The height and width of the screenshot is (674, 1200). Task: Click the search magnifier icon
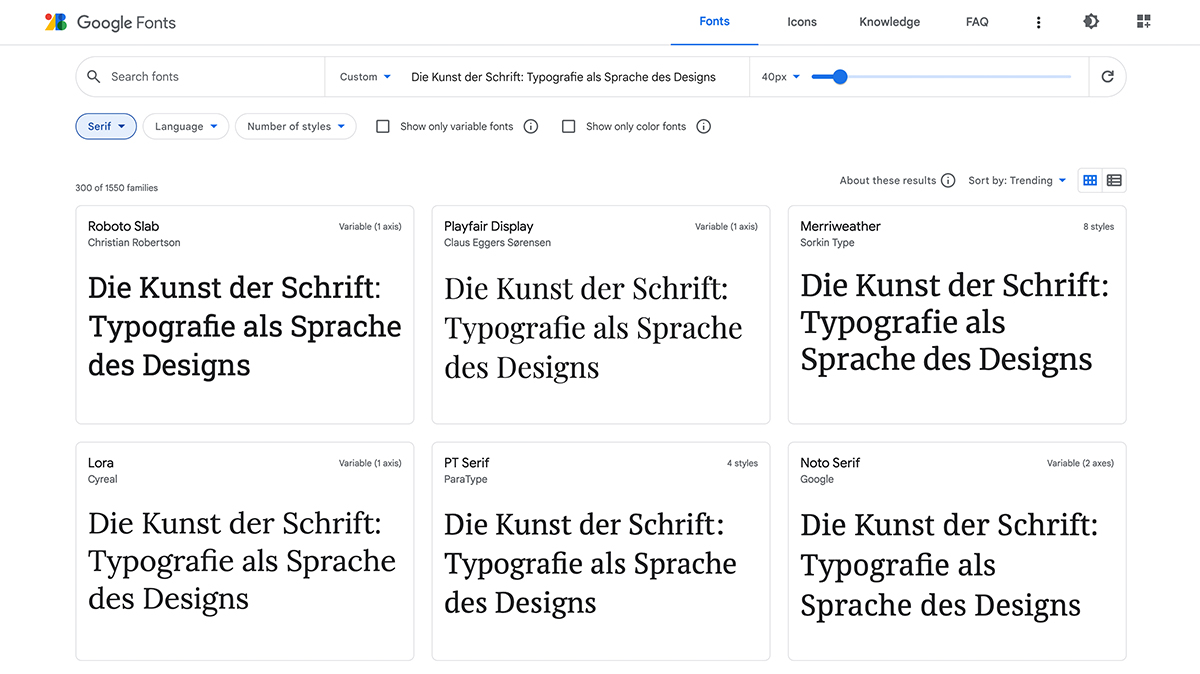(94, 77)
